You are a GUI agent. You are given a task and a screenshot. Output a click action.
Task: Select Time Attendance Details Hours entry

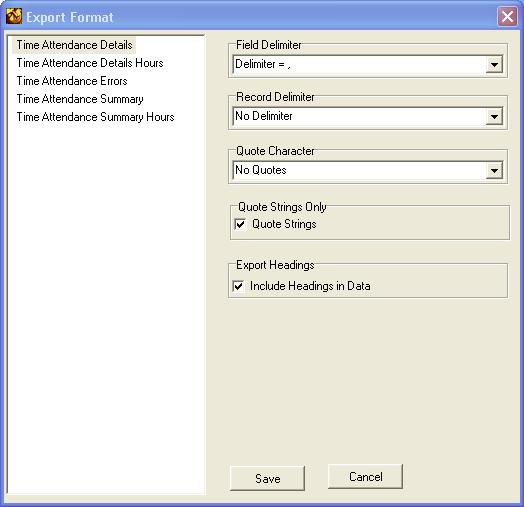point(90,63)
